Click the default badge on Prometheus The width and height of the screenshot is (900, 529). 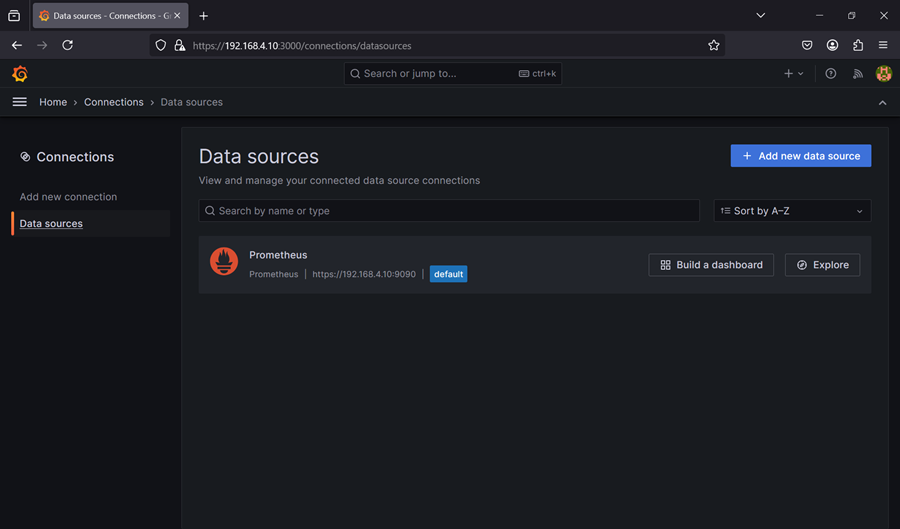click(448, 274)
